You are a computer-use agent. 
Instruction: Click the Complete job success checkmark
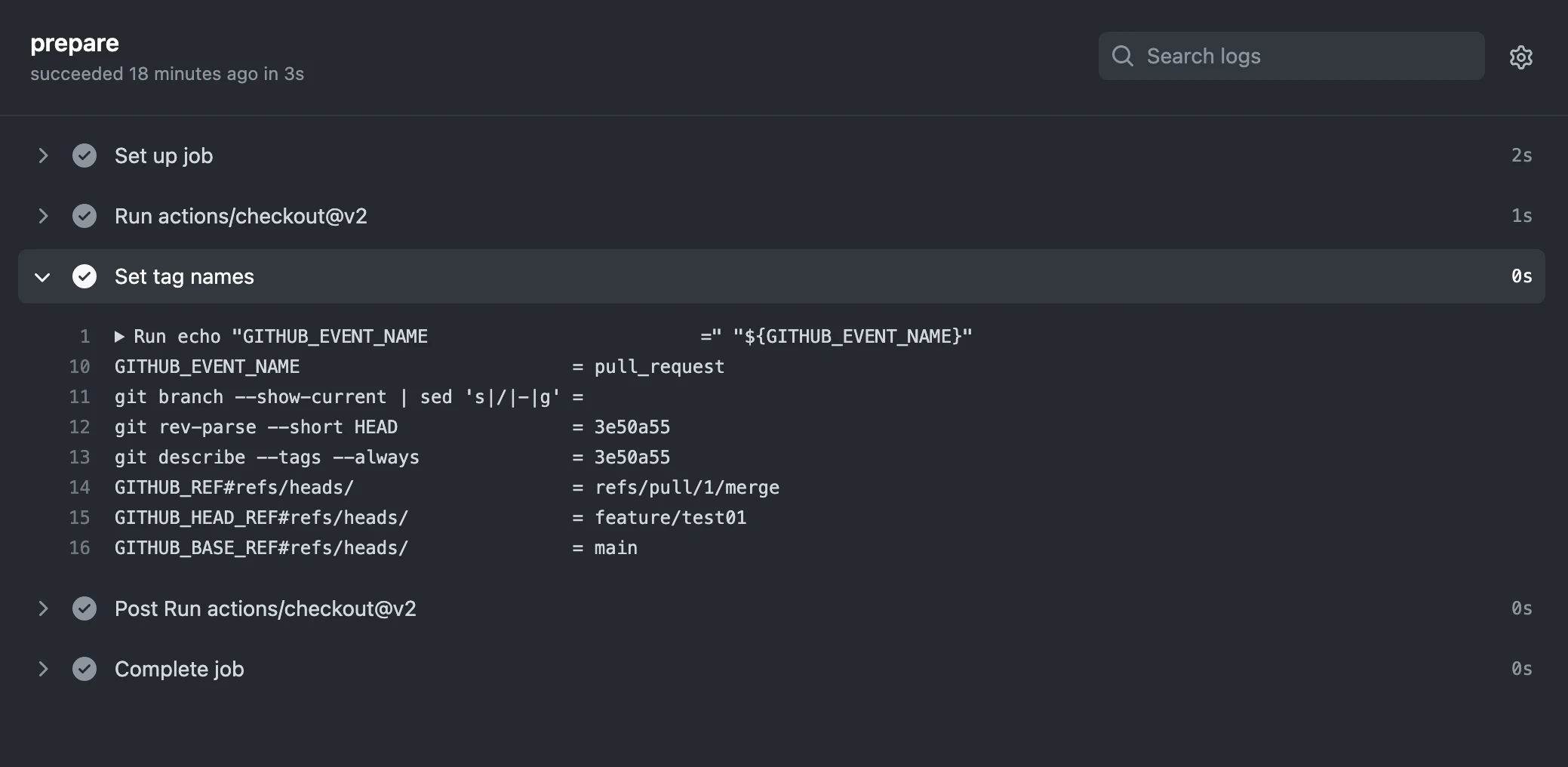pyautogui.click(x=85, y=669)
